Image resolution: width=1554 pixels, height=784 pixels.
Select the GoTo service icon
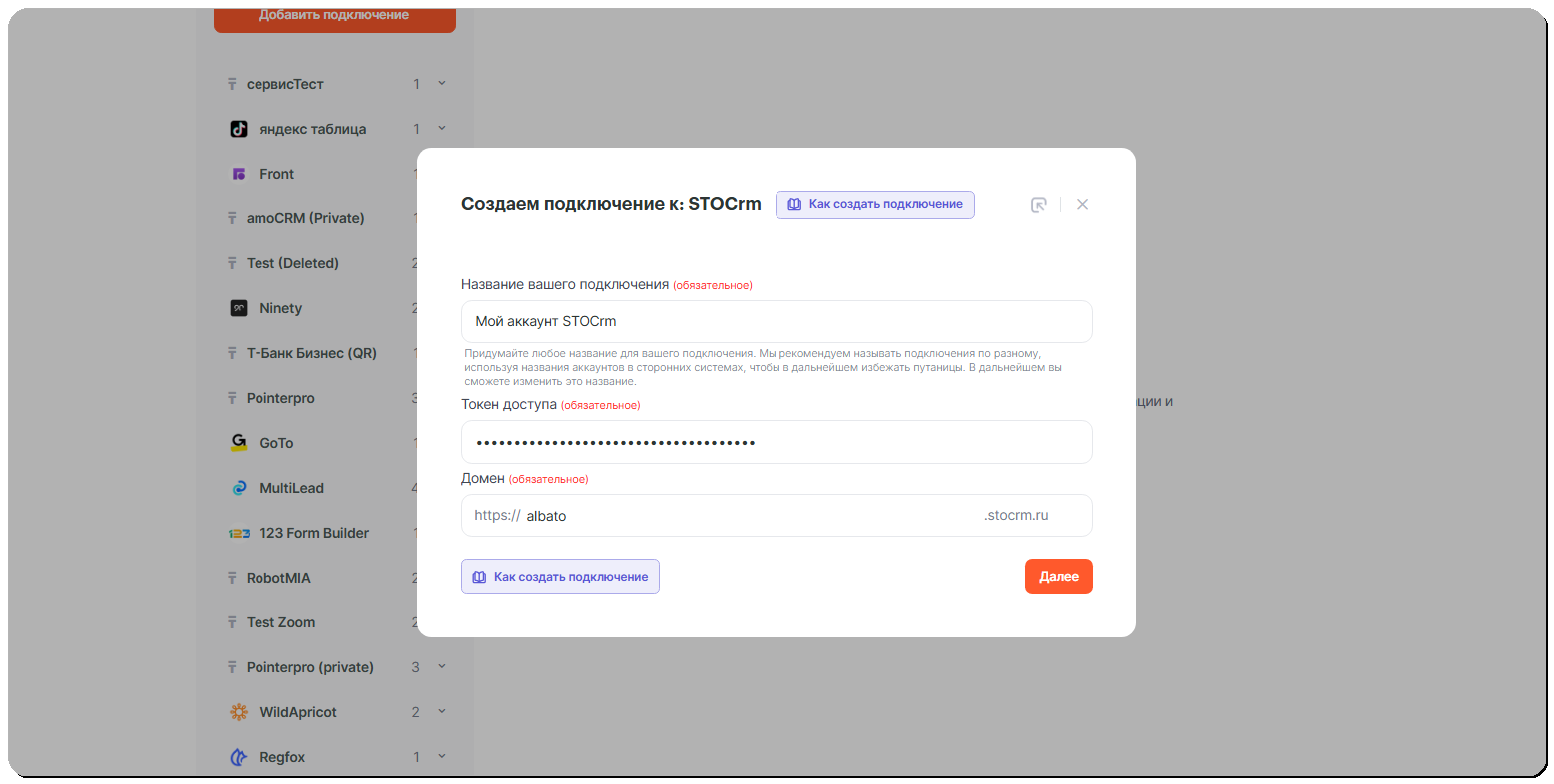point(238,442)
